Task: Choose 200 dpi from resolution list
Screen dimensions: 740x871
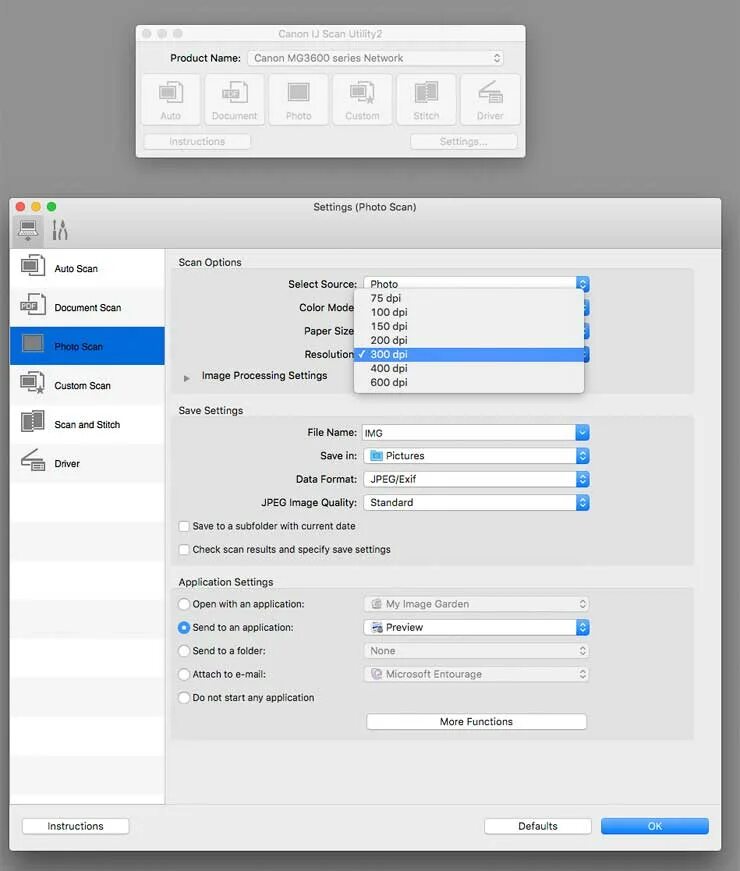Action: coord(469,340)
